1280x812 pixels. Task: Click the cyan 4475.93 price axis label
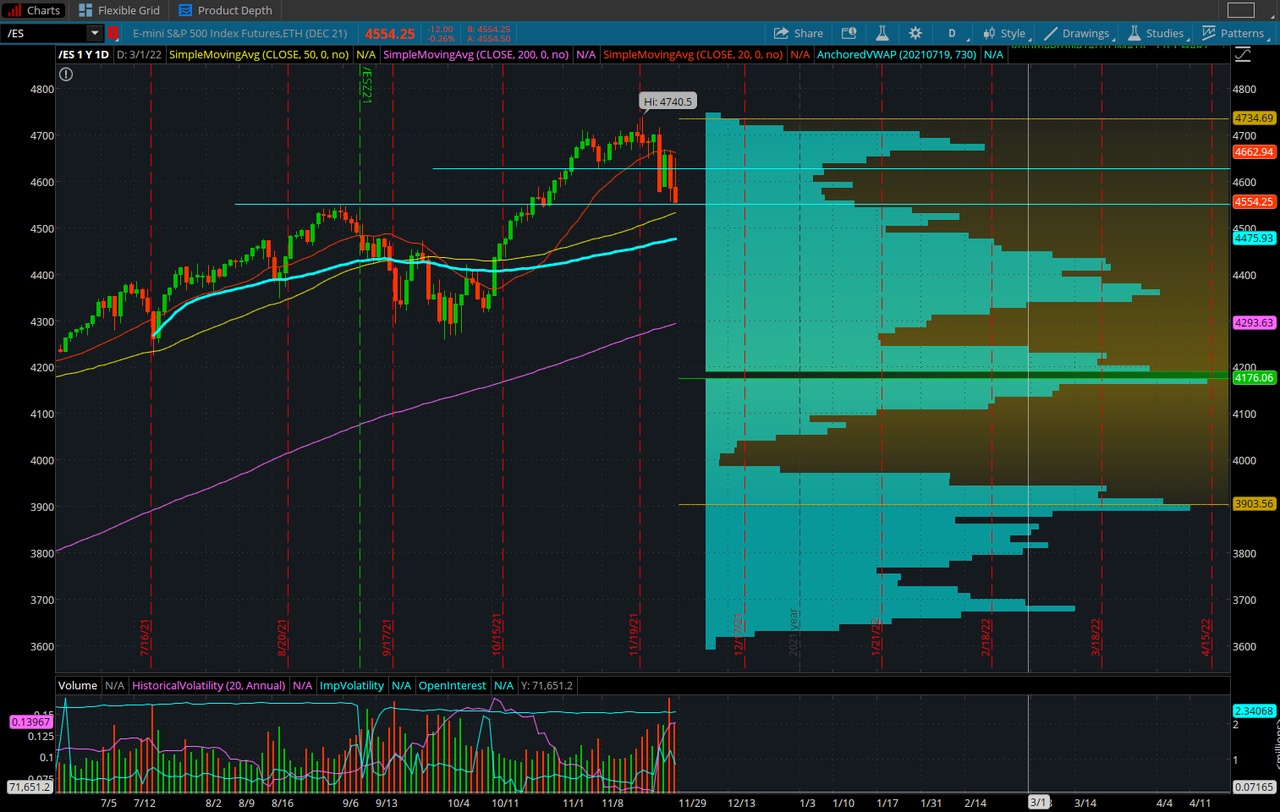(x=1254, y=238)
